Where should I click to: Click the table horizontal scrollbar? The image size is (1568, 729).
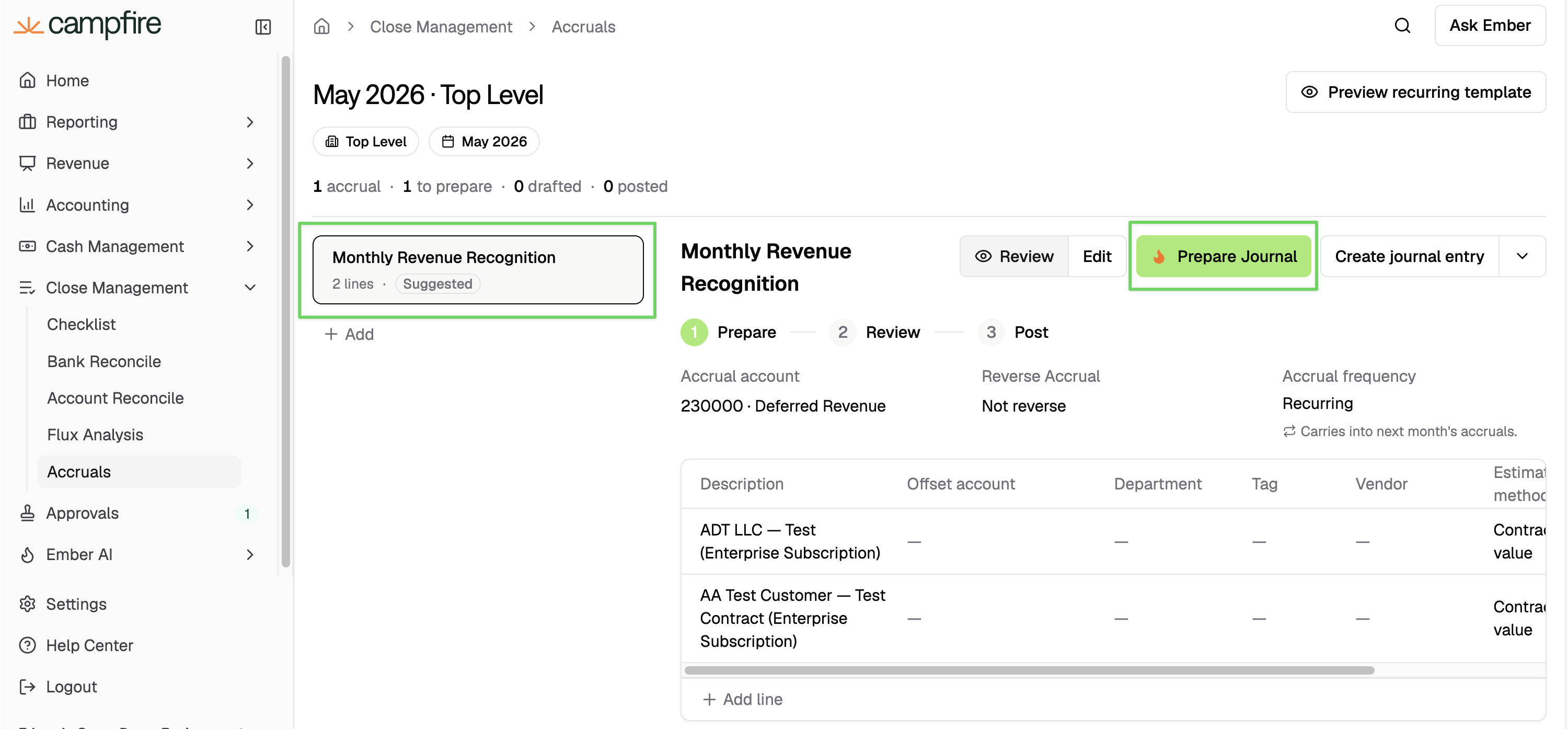point(1029,670)
